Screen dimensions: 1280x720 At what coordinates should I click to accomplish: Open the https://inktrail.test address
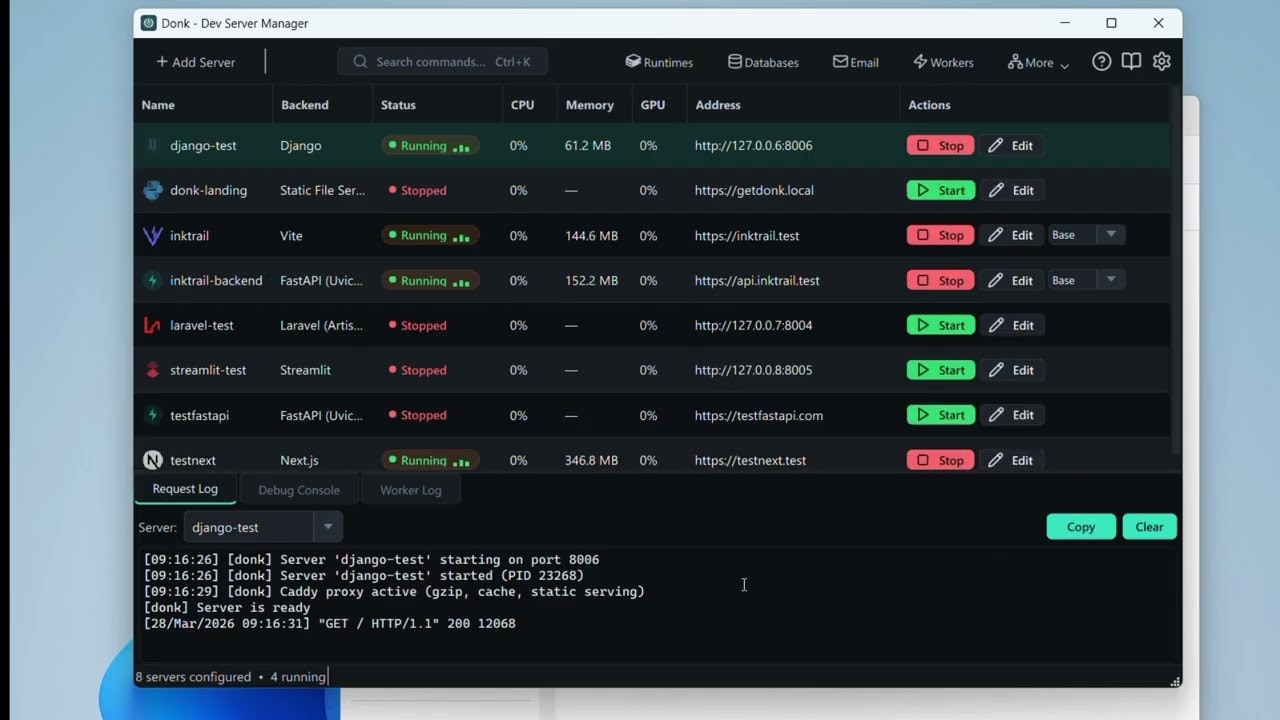tap(747, 236)
